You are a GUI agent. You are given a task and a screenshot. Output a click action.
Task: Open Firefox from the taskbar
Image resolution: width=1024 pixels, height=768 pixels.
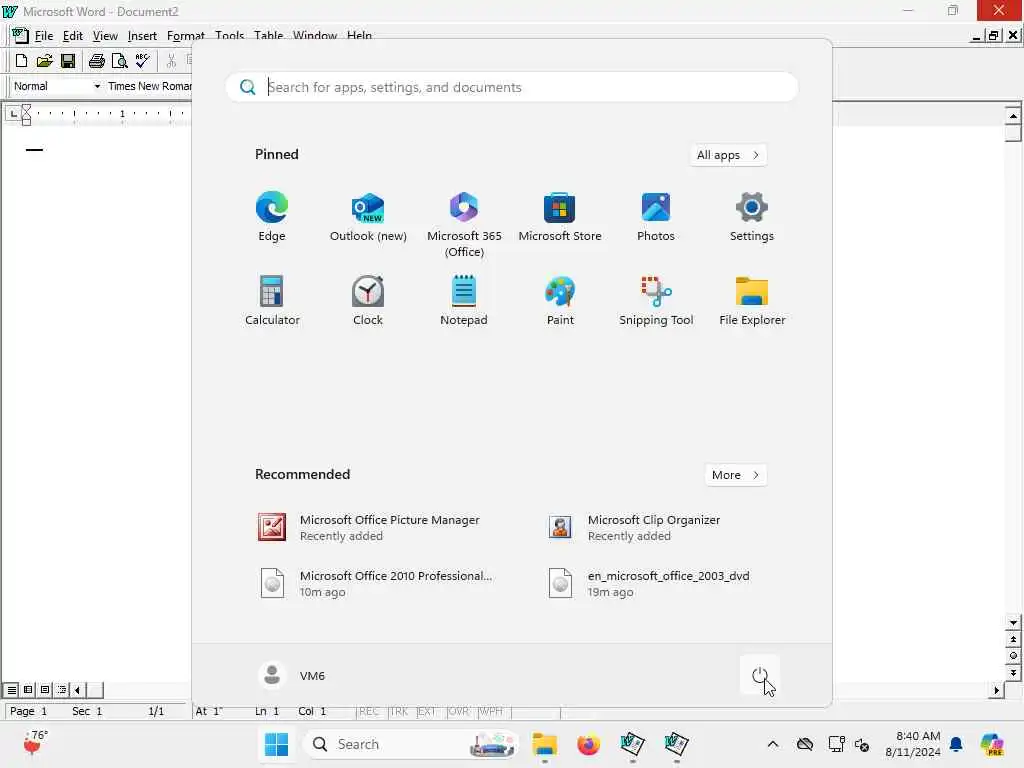pos(588,744)
